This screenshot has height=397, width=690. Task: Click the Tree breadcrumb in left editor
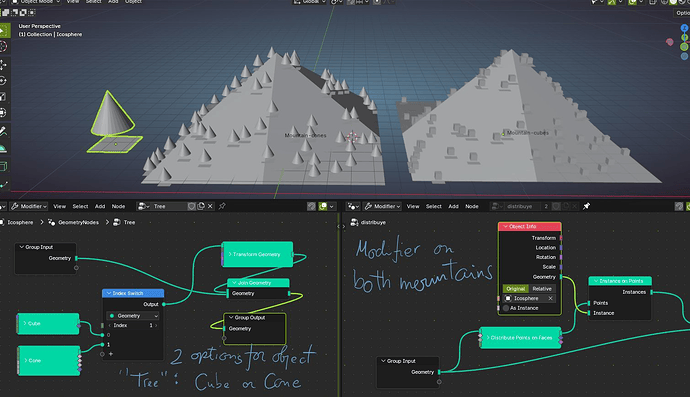click(x=129, y=222)
